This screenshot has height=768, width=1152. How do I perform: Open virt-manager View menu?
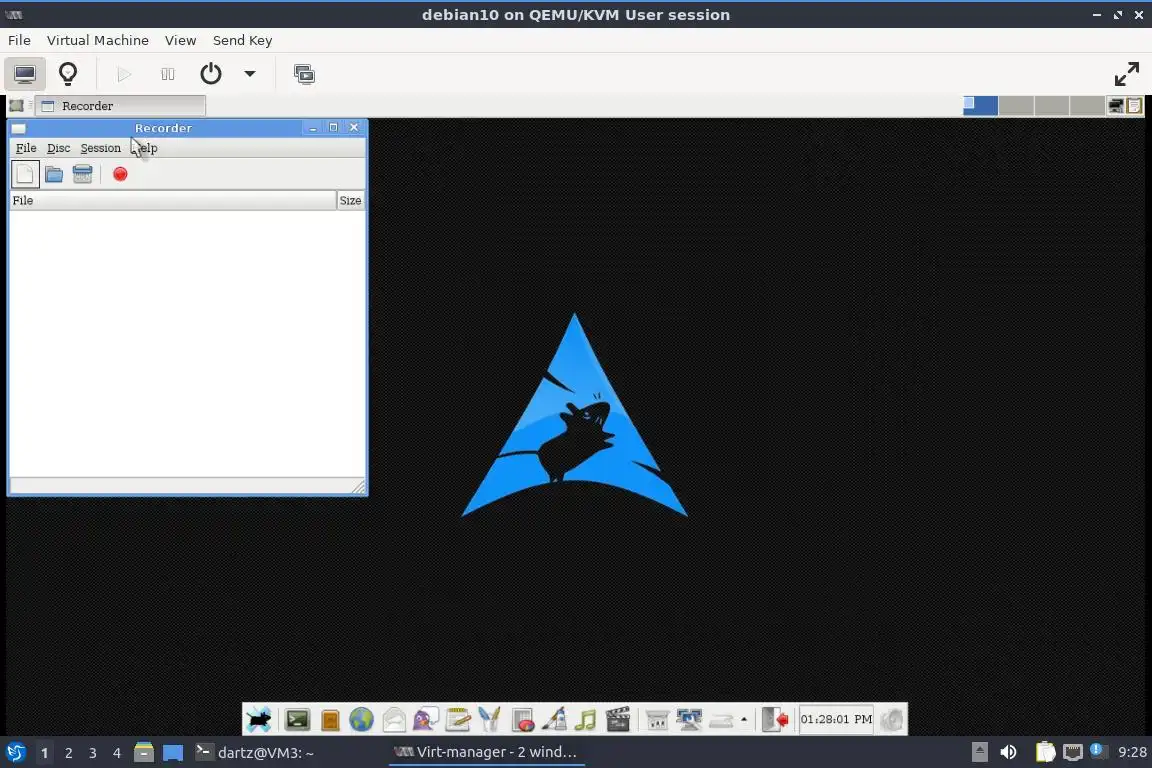180,40
